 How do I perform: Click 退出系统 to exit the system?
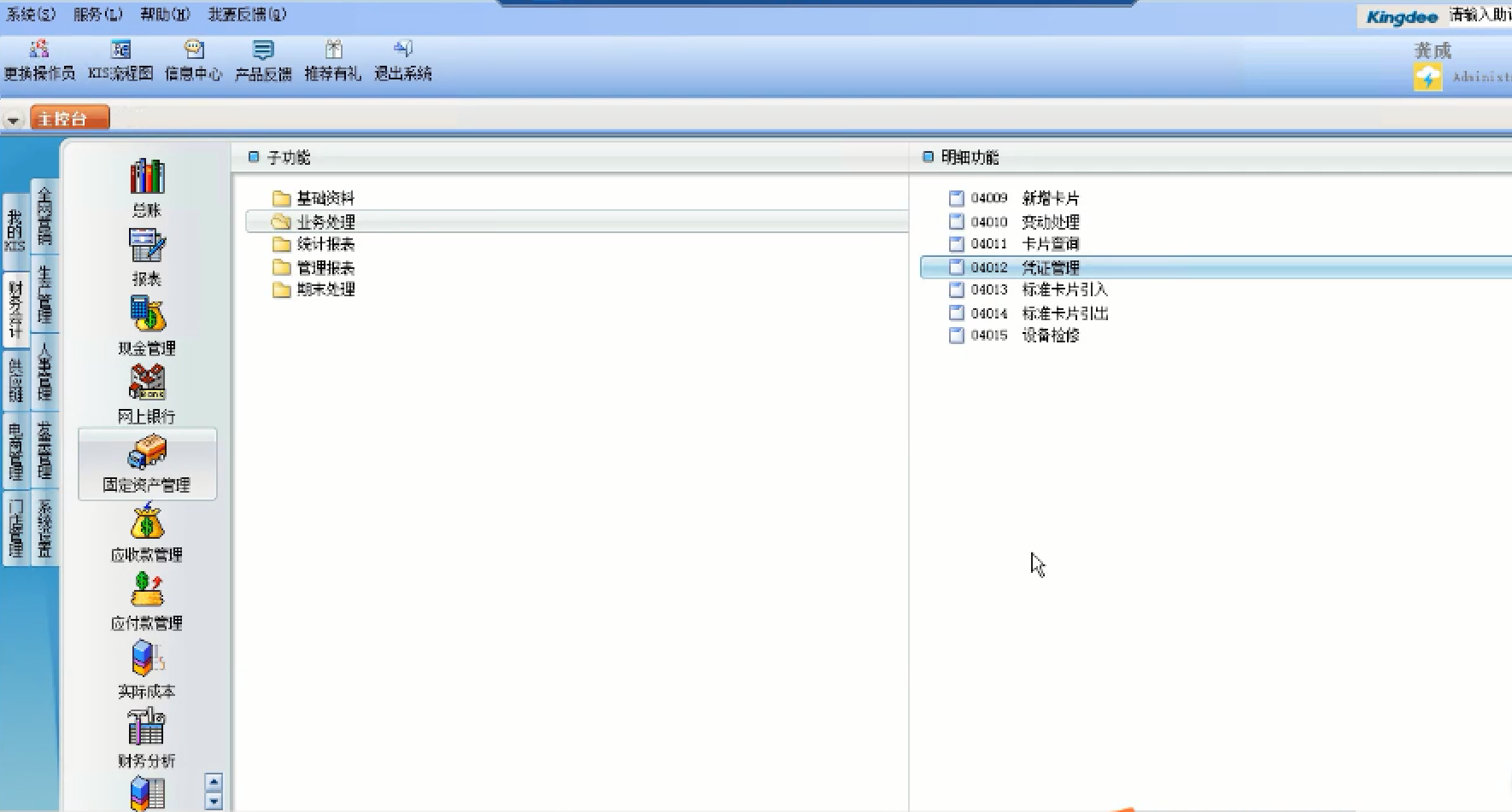point(403,60)
